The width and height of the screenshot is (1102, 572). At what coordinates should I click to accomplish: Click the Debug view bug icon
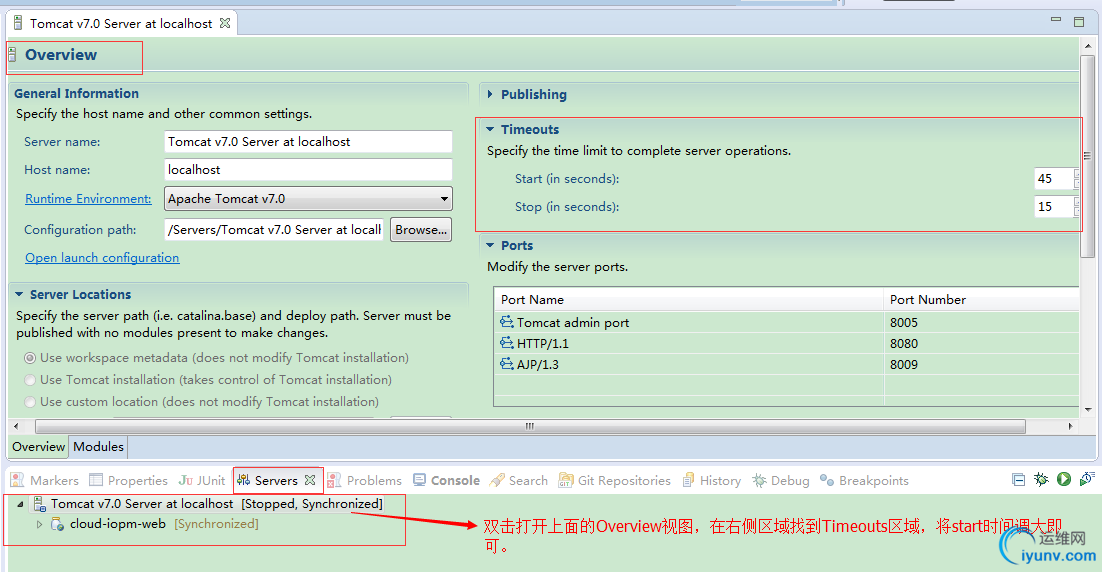[x=759, y=480]
